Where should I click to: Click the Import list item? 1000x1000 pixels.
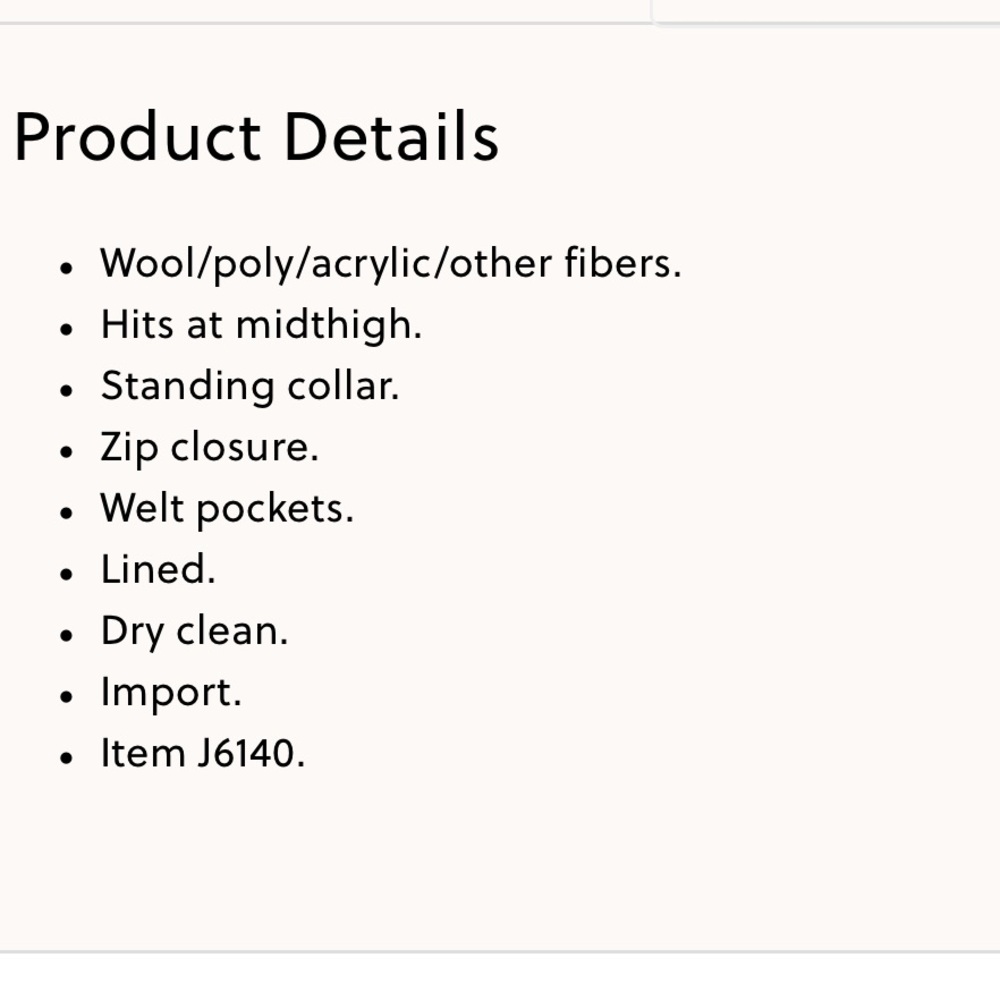(x=172, y=693)
